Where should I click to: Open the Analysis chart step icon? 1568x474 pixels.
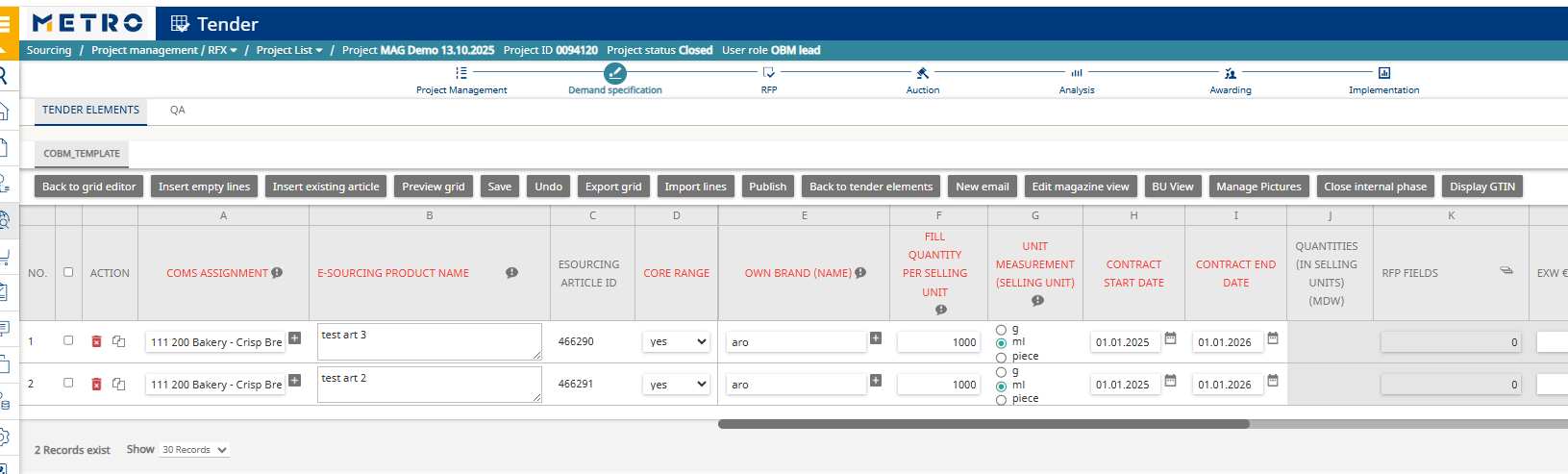click(x=1077, y=72)
